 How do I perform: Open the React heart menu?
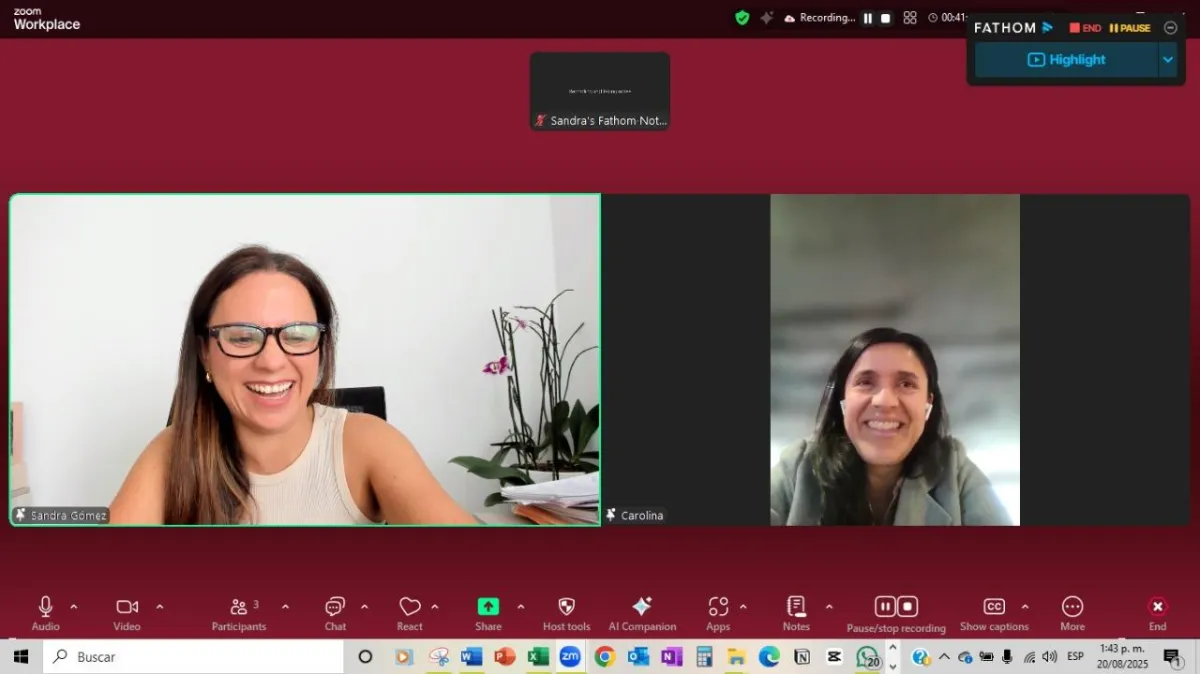pos(410,607)
